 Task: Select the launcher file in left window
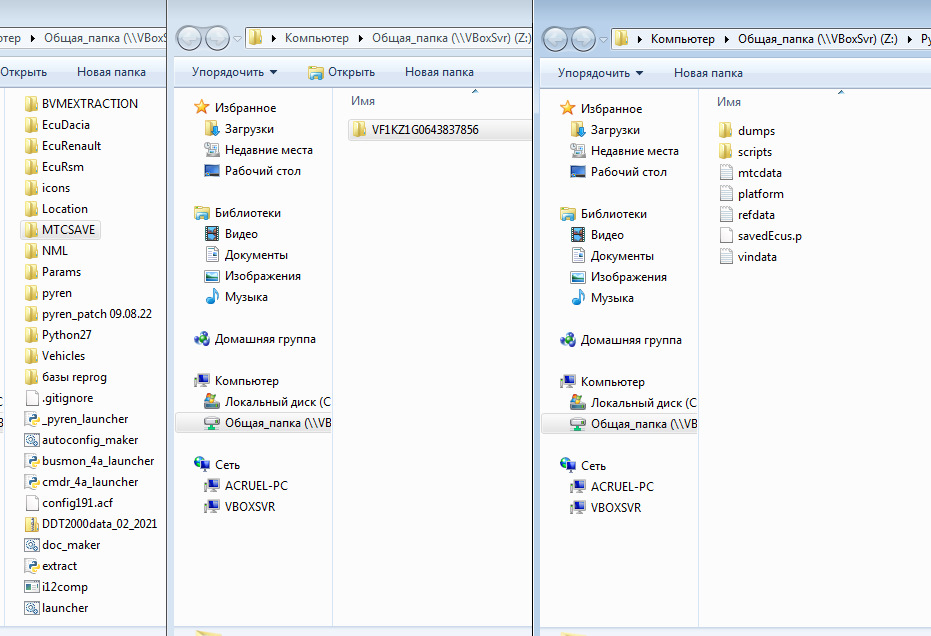[56, 608]
